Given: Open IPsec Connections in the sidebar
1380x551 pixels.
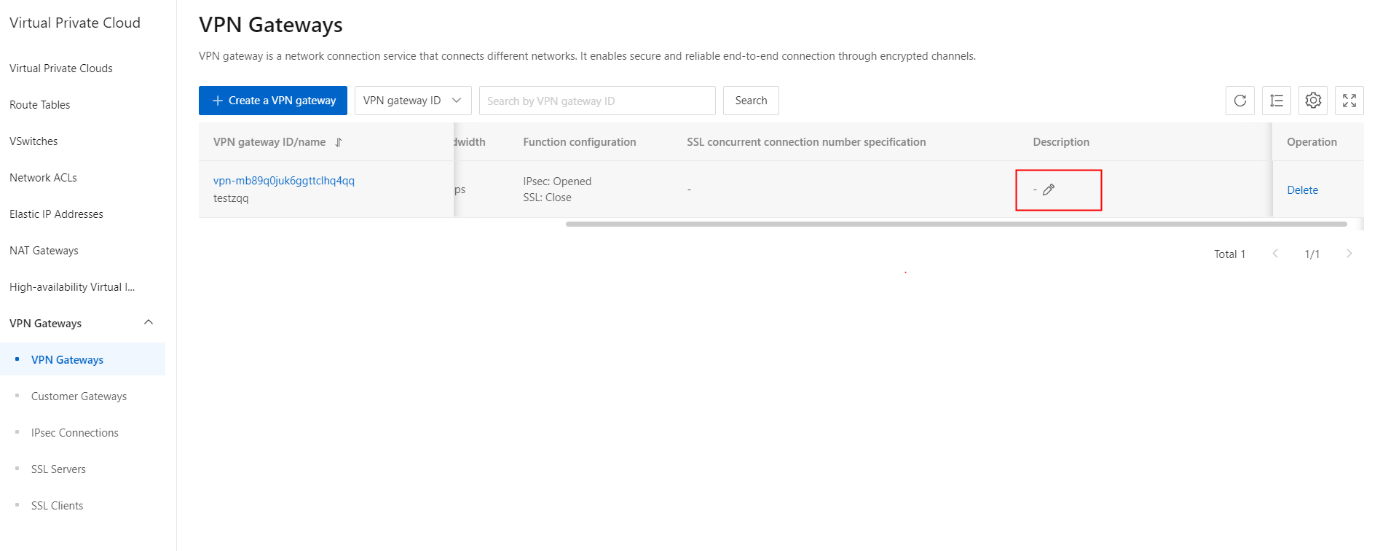Looking at the screenshot, I should pyautogui.click(x=75, y=433).
